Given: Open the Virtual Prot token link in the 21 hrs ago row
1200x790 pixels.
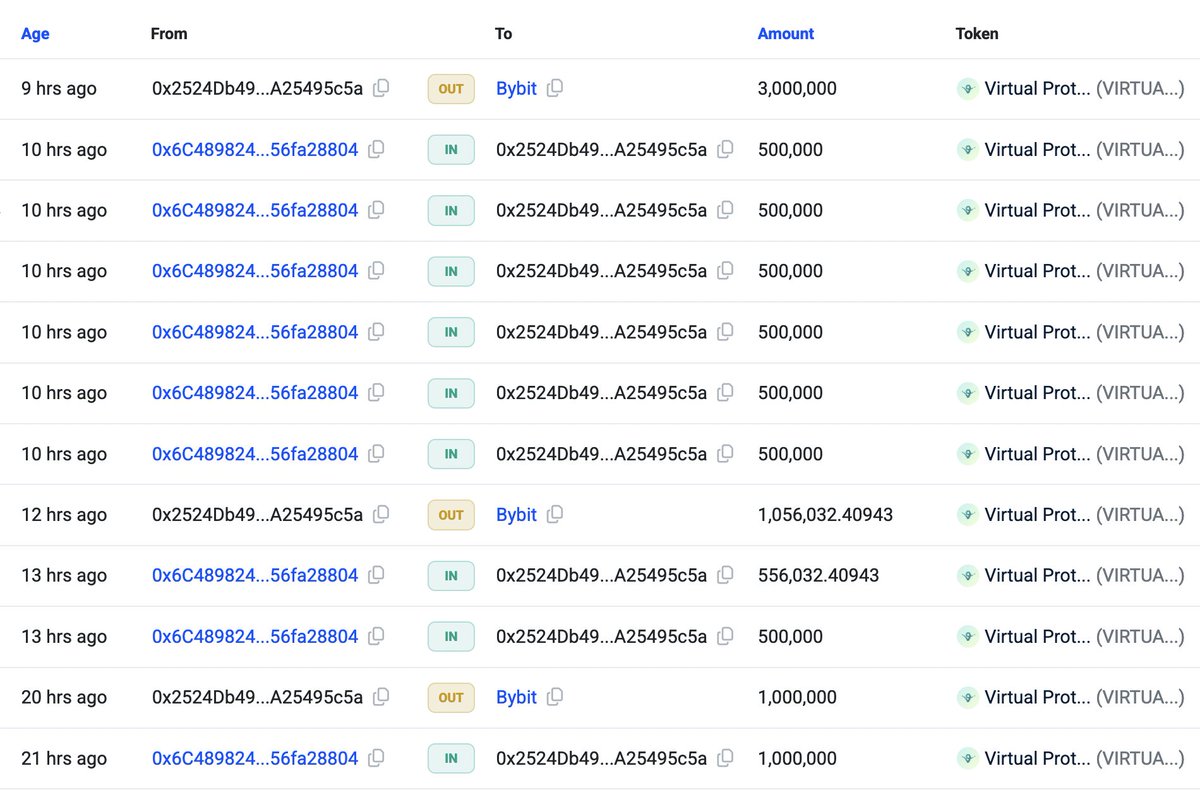Looking at the screenshot, I should tap(1038, 758).
